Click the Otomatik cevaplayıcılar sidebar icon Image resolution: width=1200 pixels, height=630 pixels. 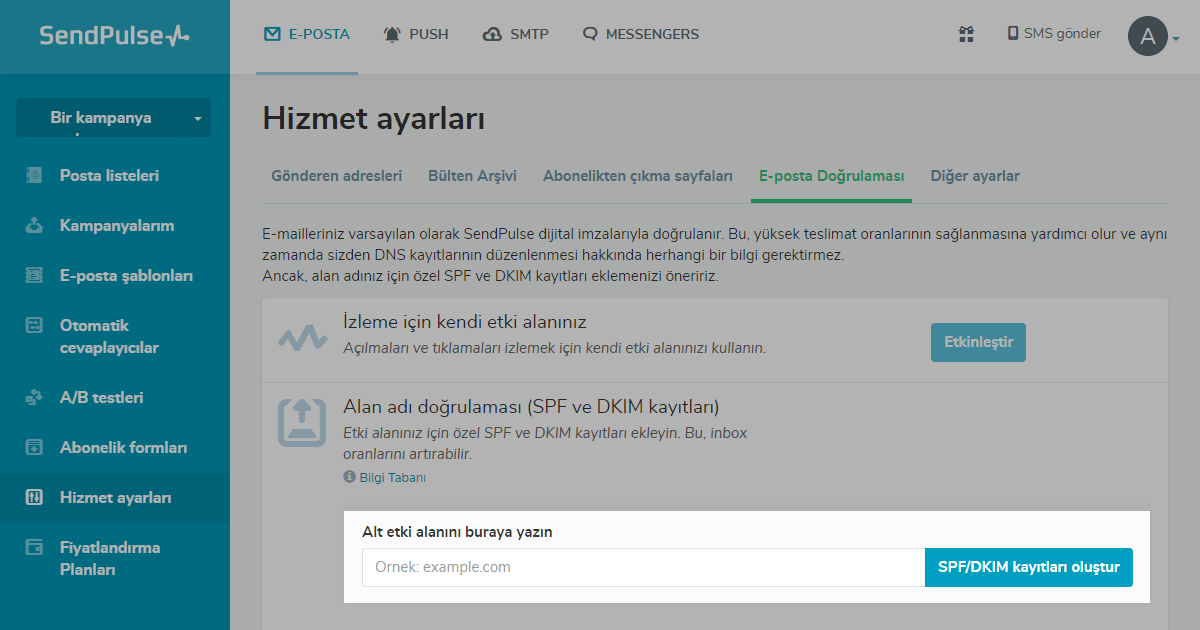34,326
